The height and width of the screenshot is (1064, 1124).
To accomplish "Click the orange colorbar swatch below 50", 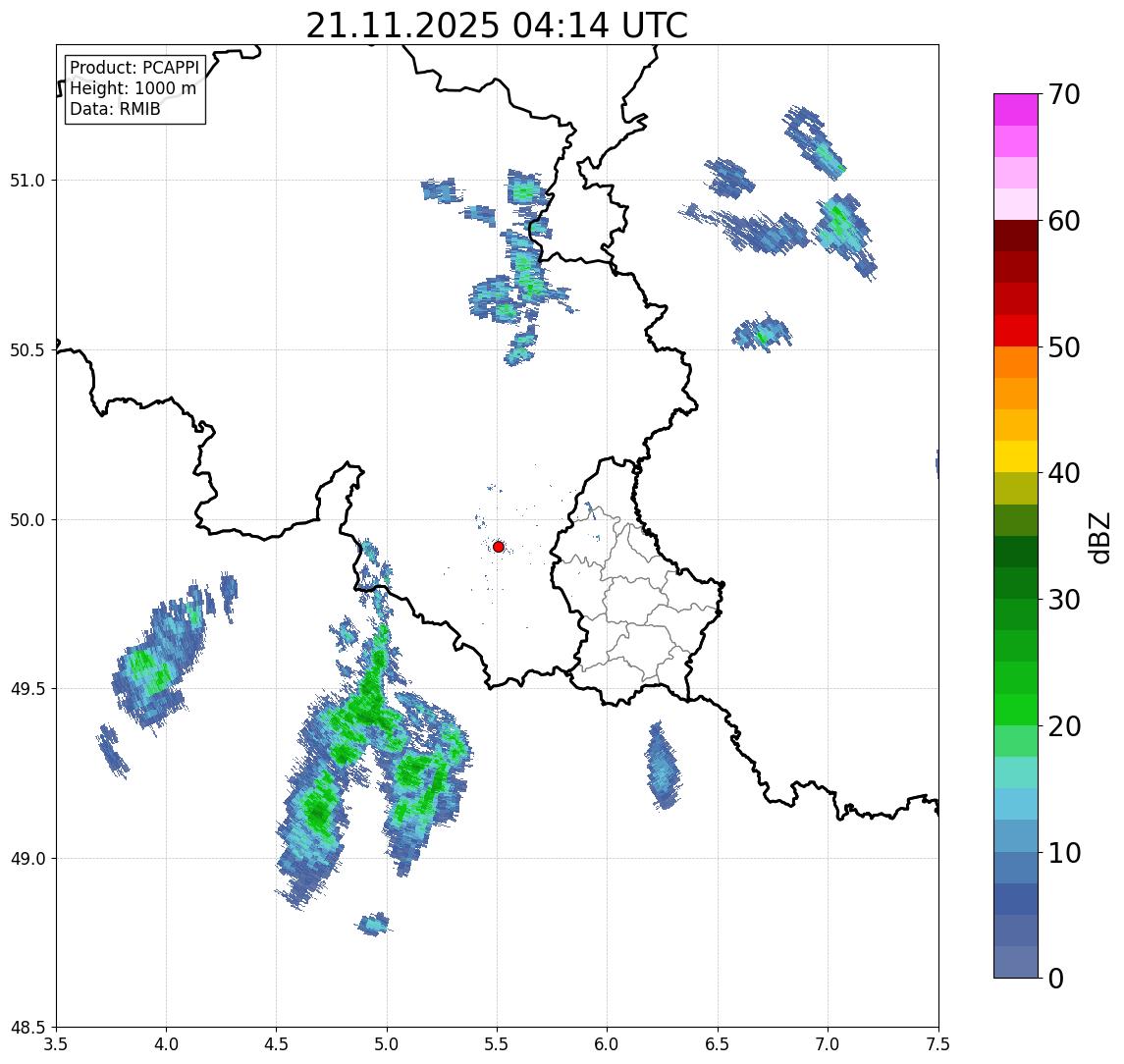I will coord(1016,362).
